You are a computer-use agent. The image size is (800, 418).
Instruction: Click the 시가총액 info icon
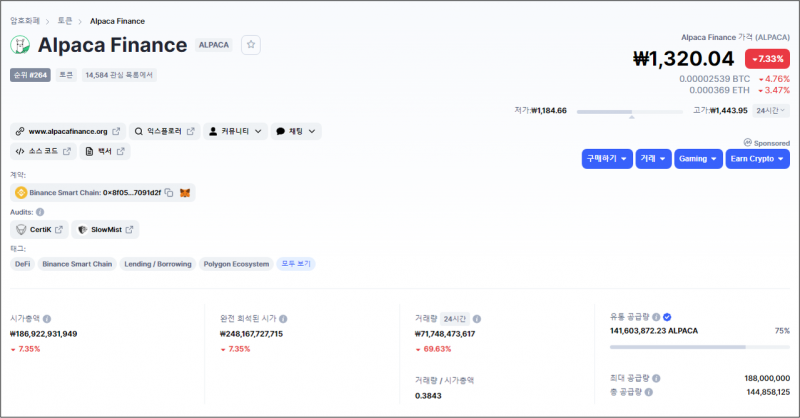(x=47, y=319)
